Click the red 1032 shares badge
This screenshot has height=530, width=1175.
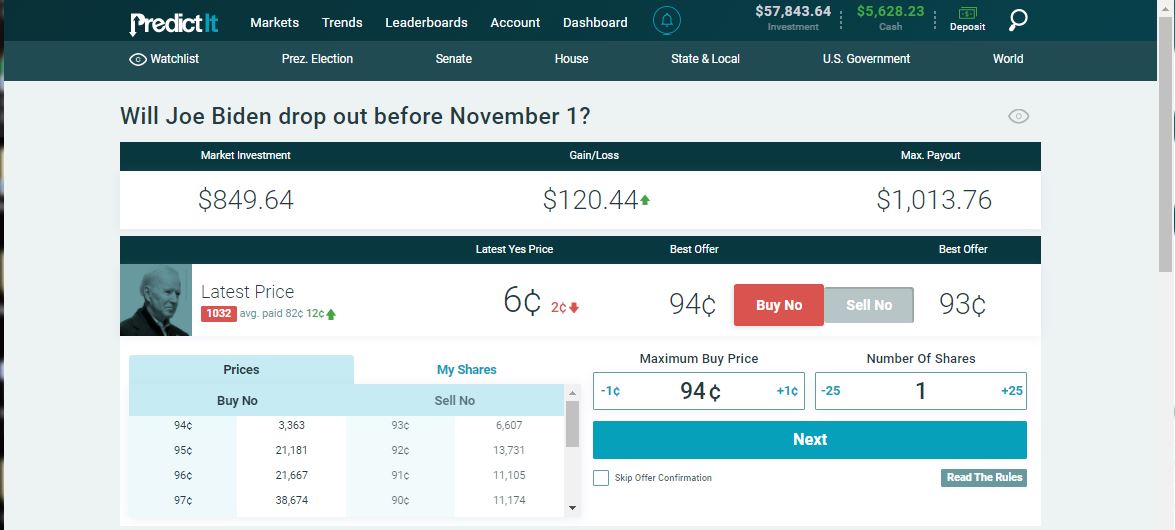point(219,314)
